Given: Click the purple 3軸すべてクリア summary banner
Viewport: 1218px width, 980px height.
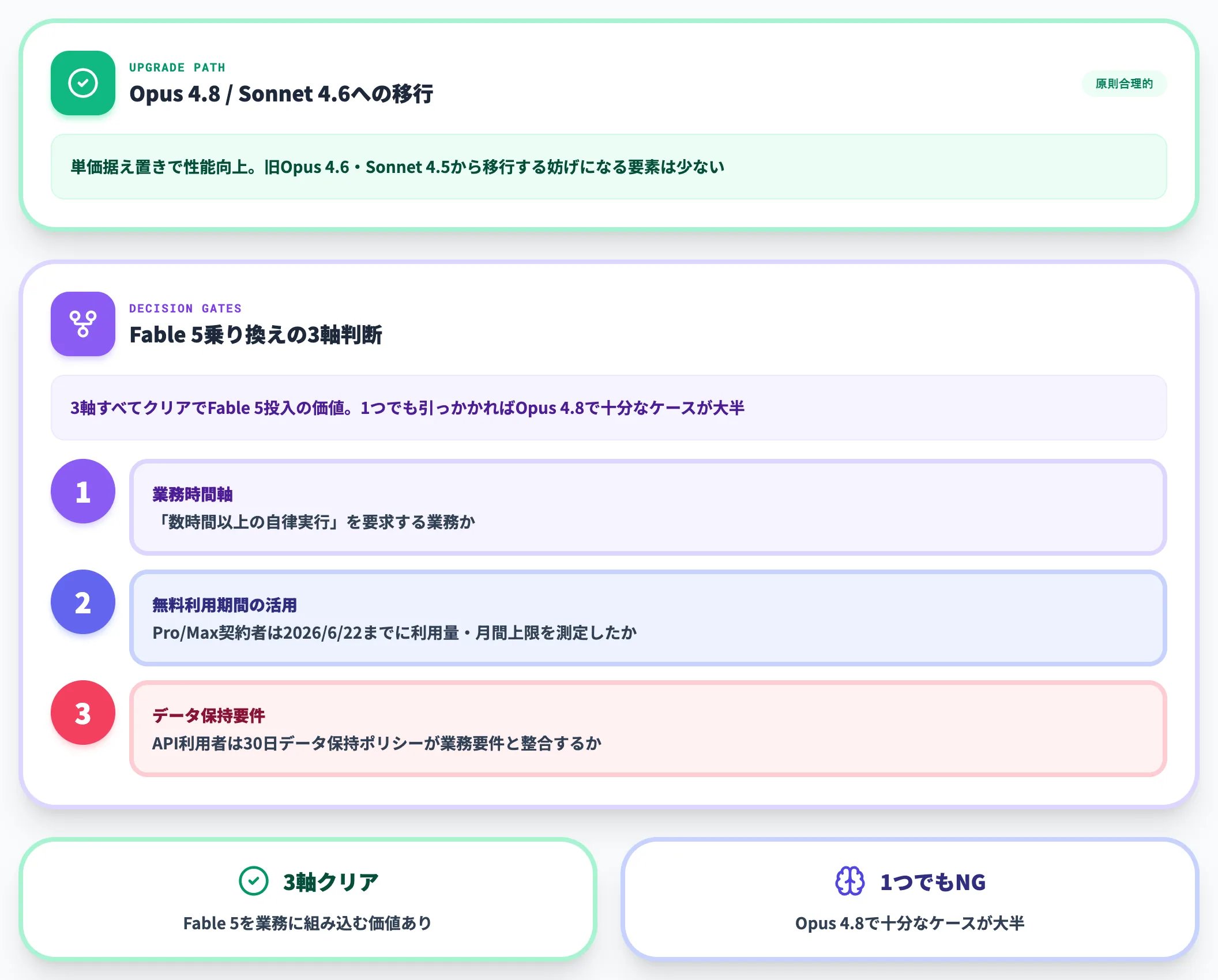Looking at the screenshot, I should pos(609,408).
